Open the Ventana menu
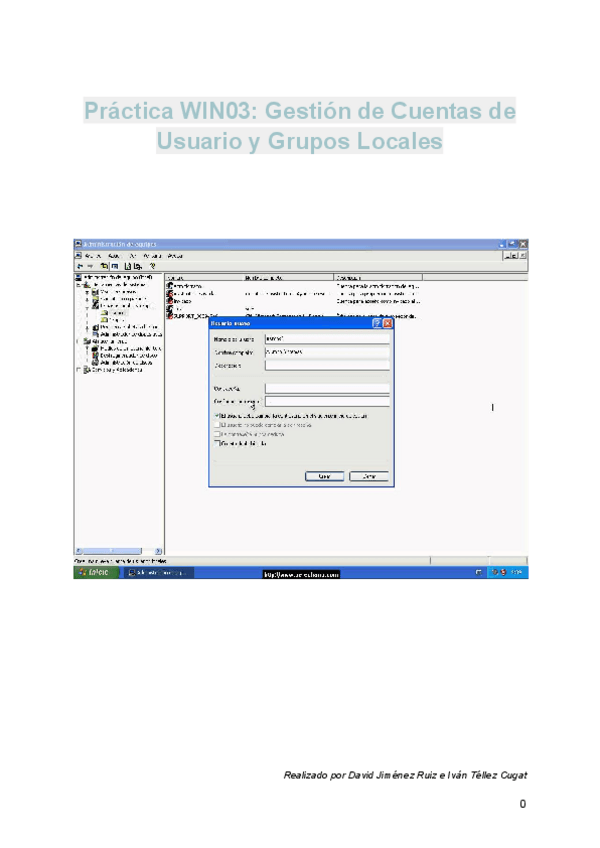The image size is (600, 848). [153, 256]
